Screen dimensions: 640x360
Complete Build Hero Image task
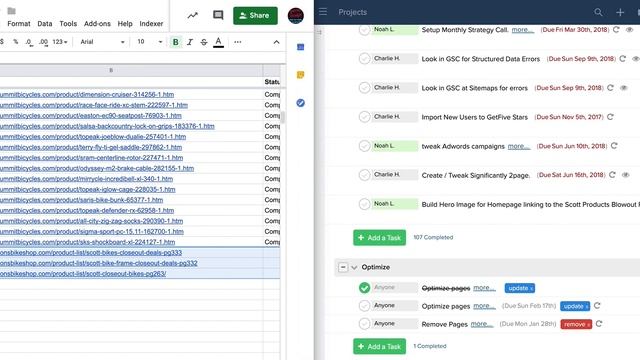(x=364, y=204)
